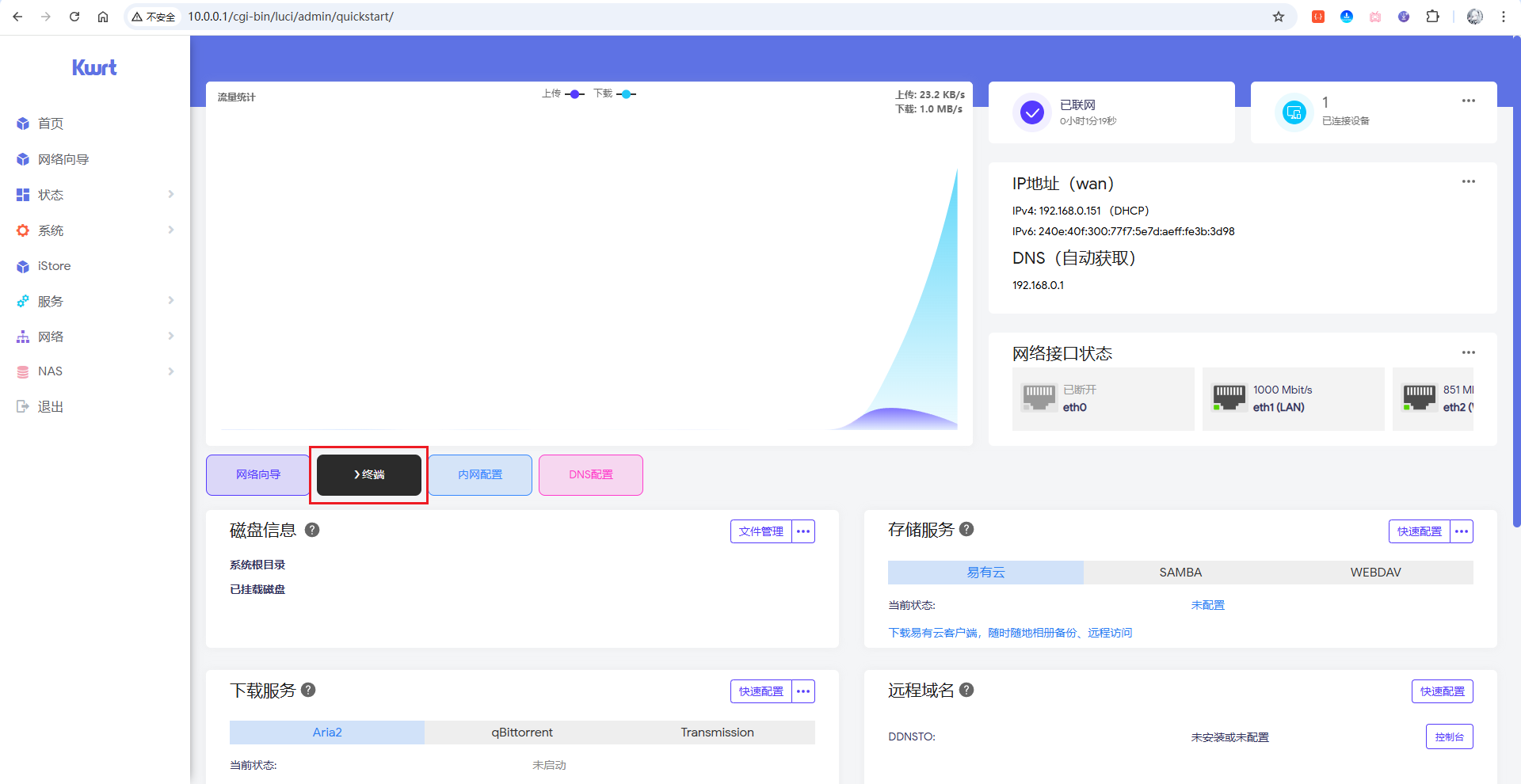Click help icon next to 存储服务
Image resolution: width=1521 pixels, height=784 pixels.
[966, 529]
